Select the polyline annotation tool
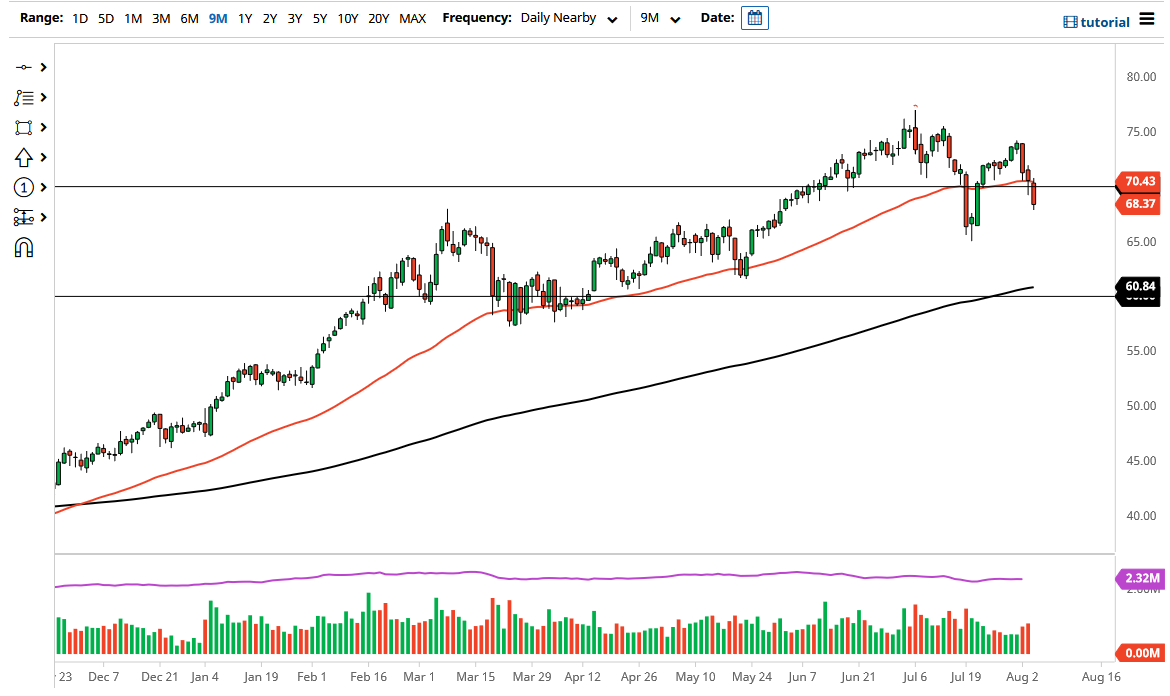This screenshot has height=696, width=1170. [x=24, y=97]
